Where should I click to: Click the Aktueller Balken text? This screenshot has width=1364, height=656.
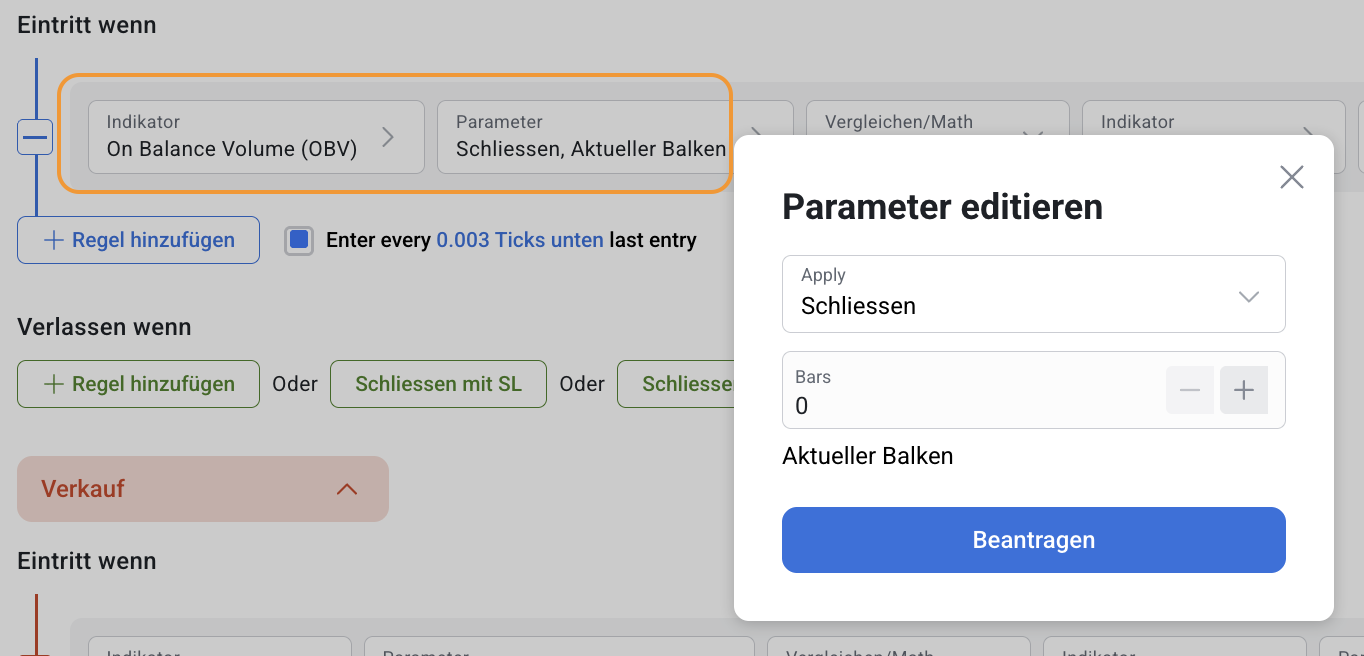[867, 456]
